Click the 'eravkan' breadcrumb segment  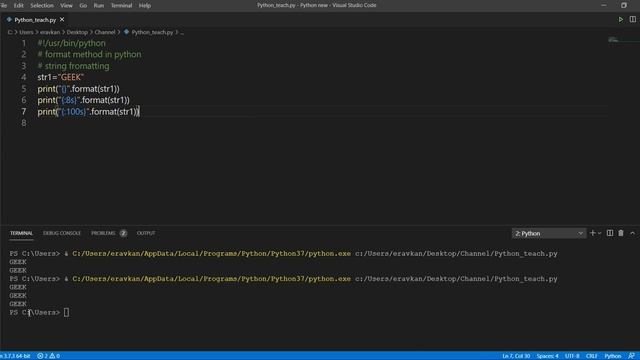[x=50, y=32]
